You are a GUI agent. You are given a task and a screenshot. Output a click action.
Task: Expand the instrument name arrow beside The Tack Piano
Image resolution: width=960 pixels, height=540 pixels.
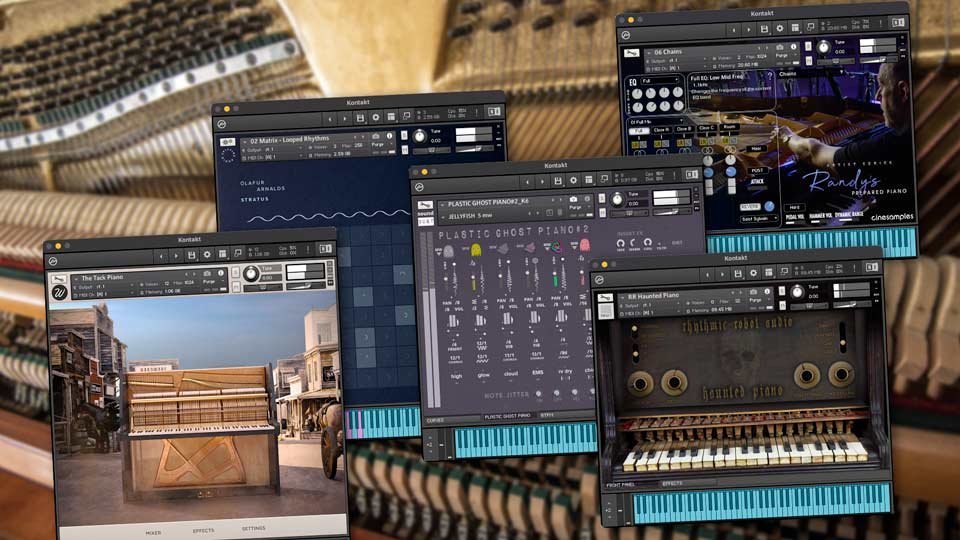click(x=77, y=279)
